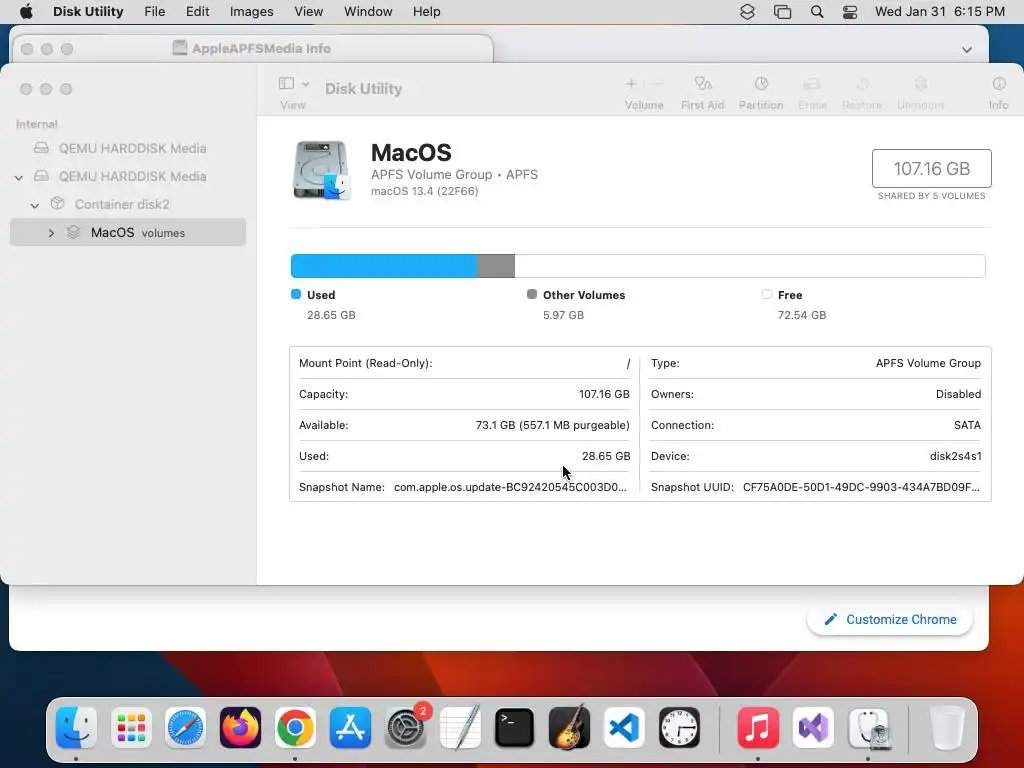Open the Apple menu

point(26,12)
